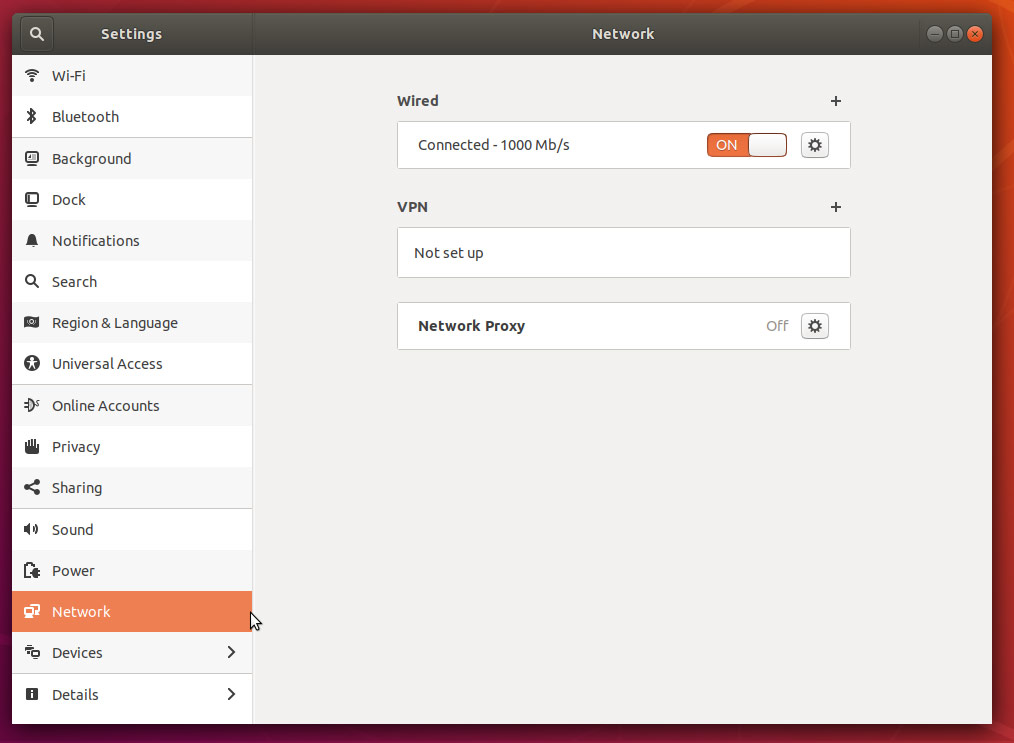Close the Settings window
Image resolution: width=1014 pixels, height=743 pixels.
(x=975, y=34)
